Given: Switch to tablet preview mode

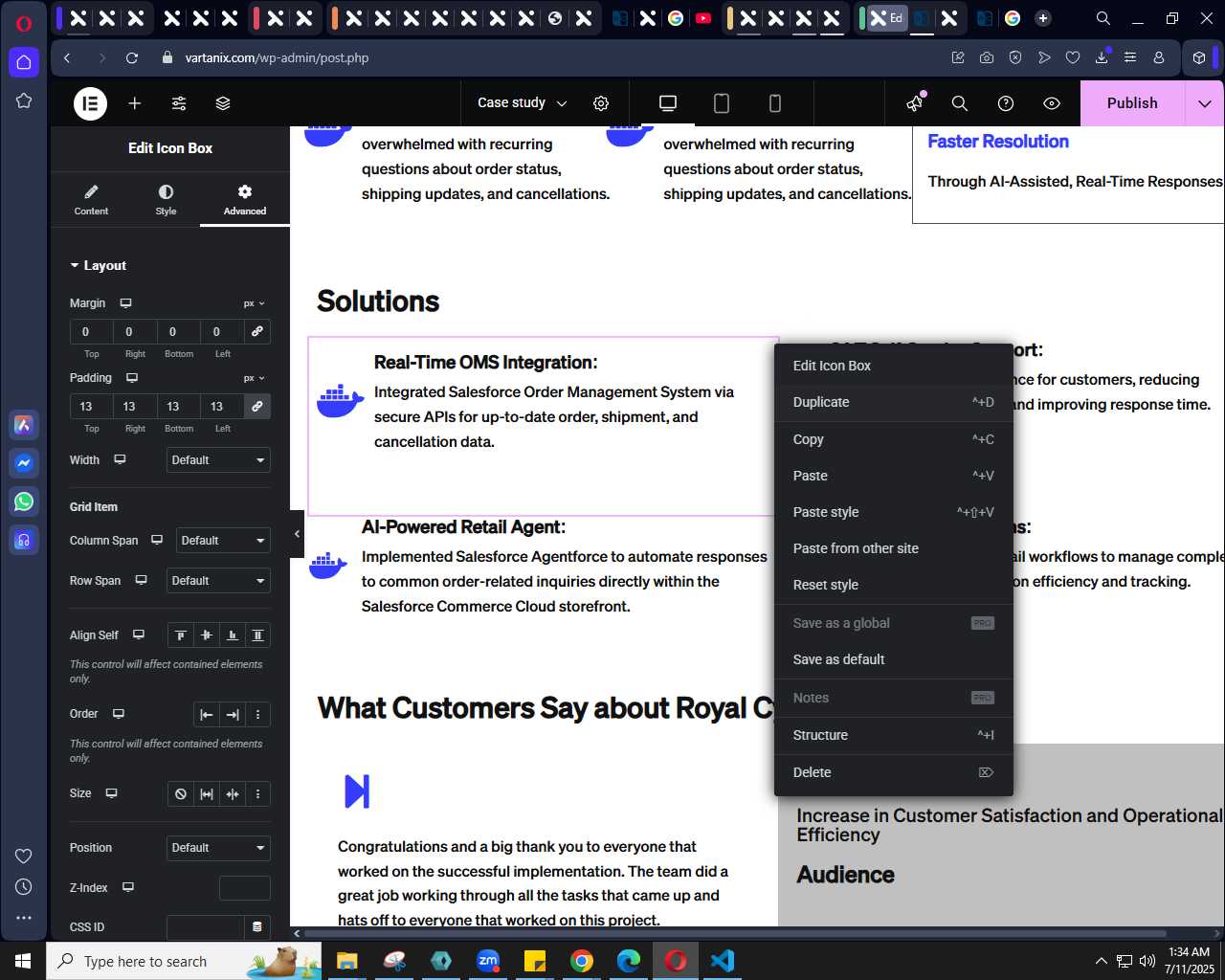Looking at the screenshot, I should [722, 103].
